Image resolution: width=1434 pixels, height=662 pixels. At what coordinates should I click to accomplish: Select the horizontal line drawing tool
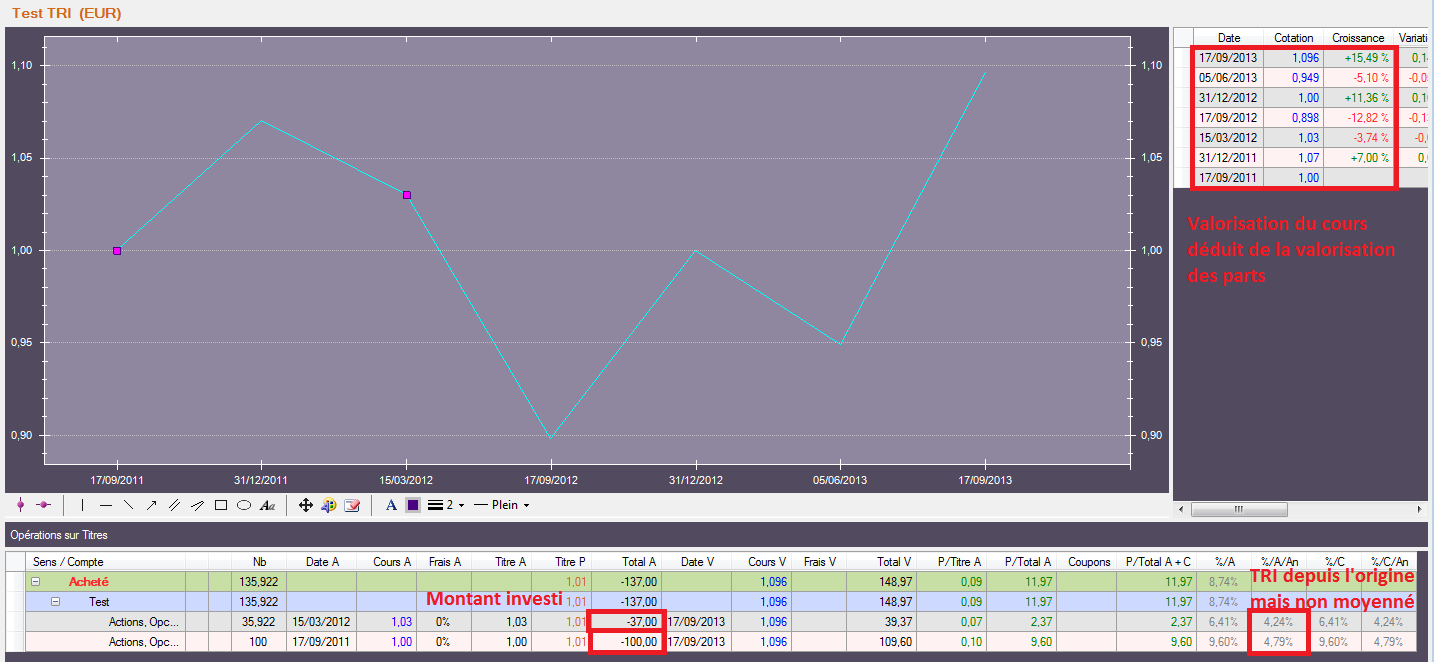tap(106, 506)
